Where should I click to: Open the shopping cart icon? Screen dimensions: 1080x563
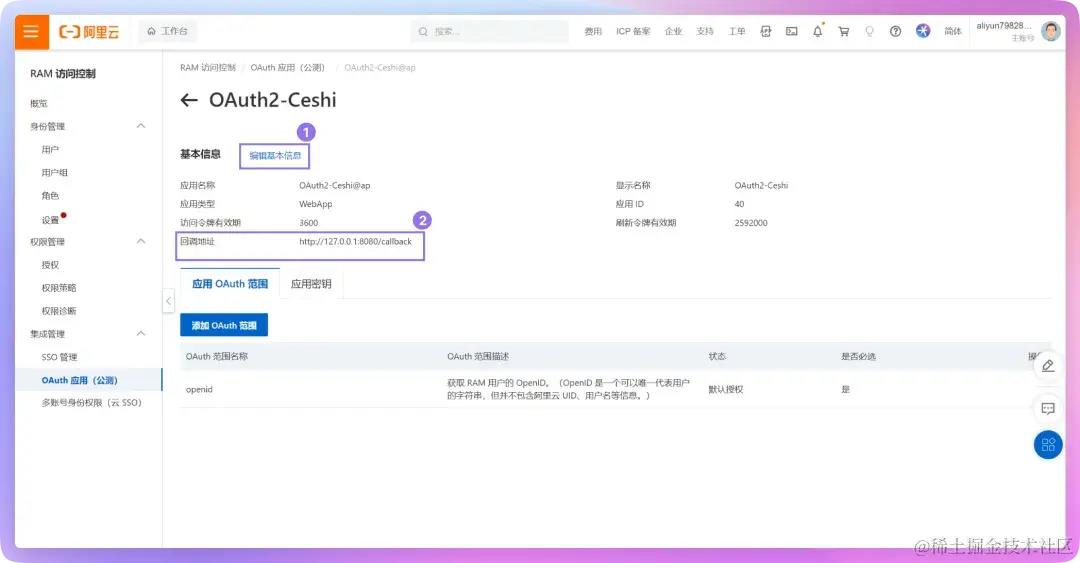click(x=843, y=32)
